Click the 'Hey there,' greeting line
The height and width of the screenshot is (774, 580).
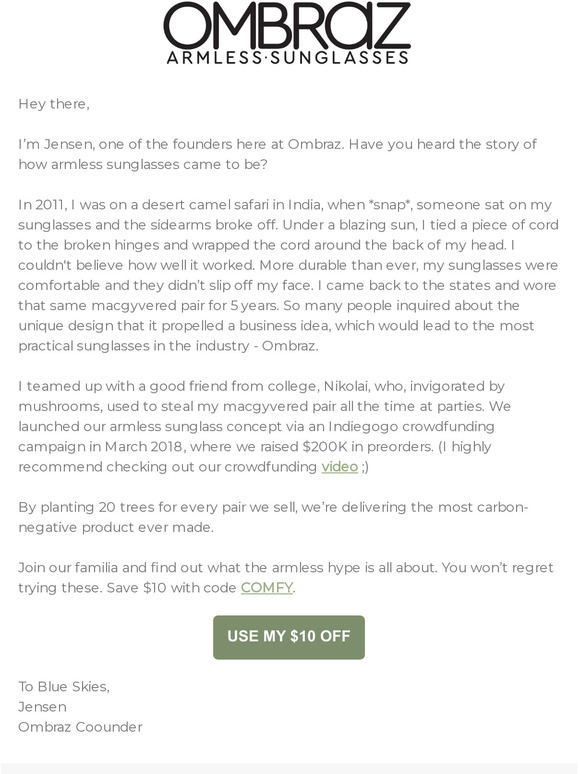pos(54,104)
